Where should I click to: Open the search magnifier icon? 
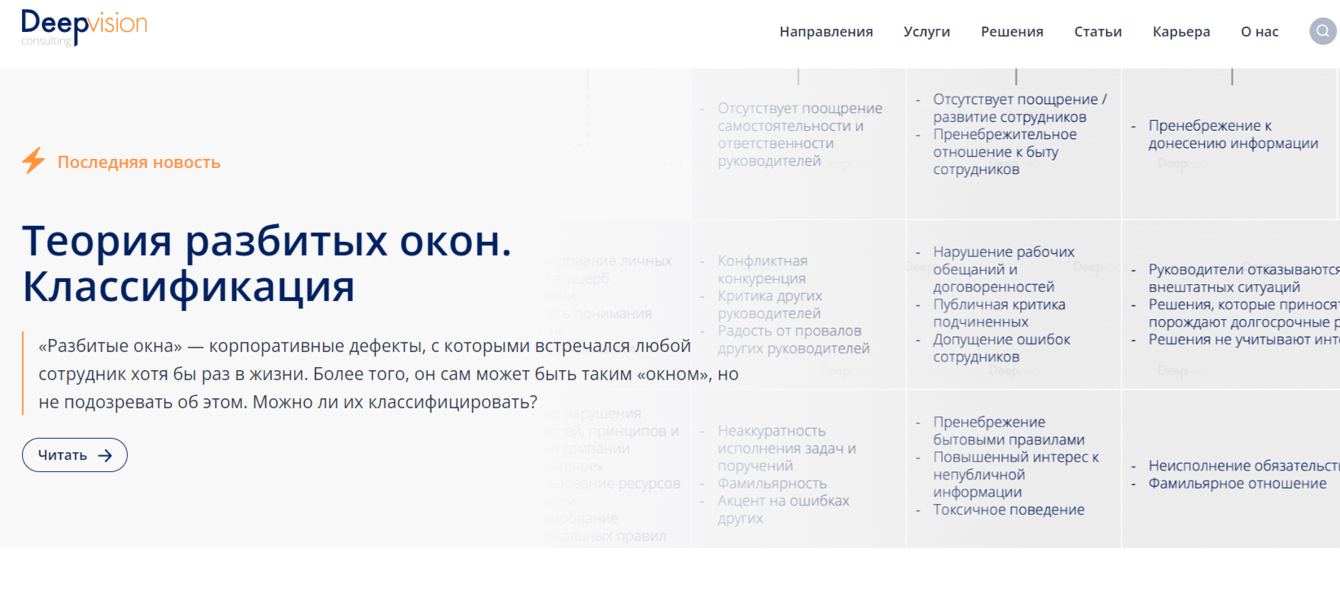tap(1323, 31)
